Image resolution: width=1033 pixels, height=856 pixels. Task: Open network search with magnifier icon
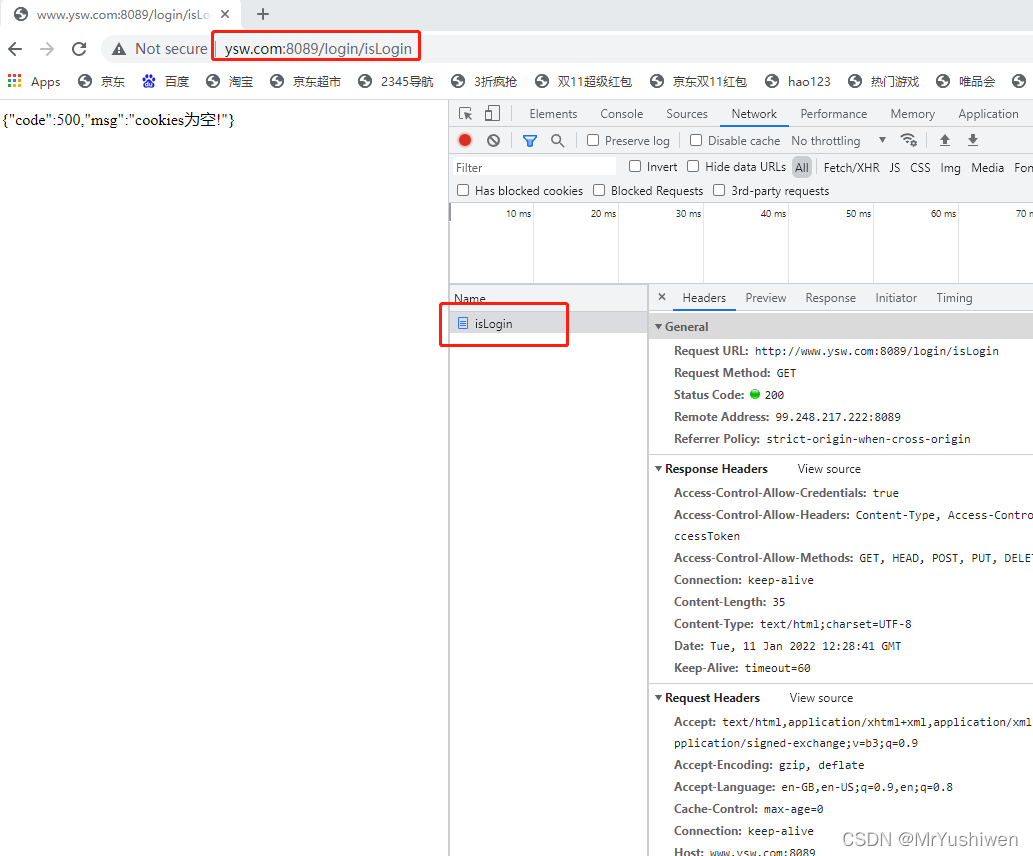[557, 140]
